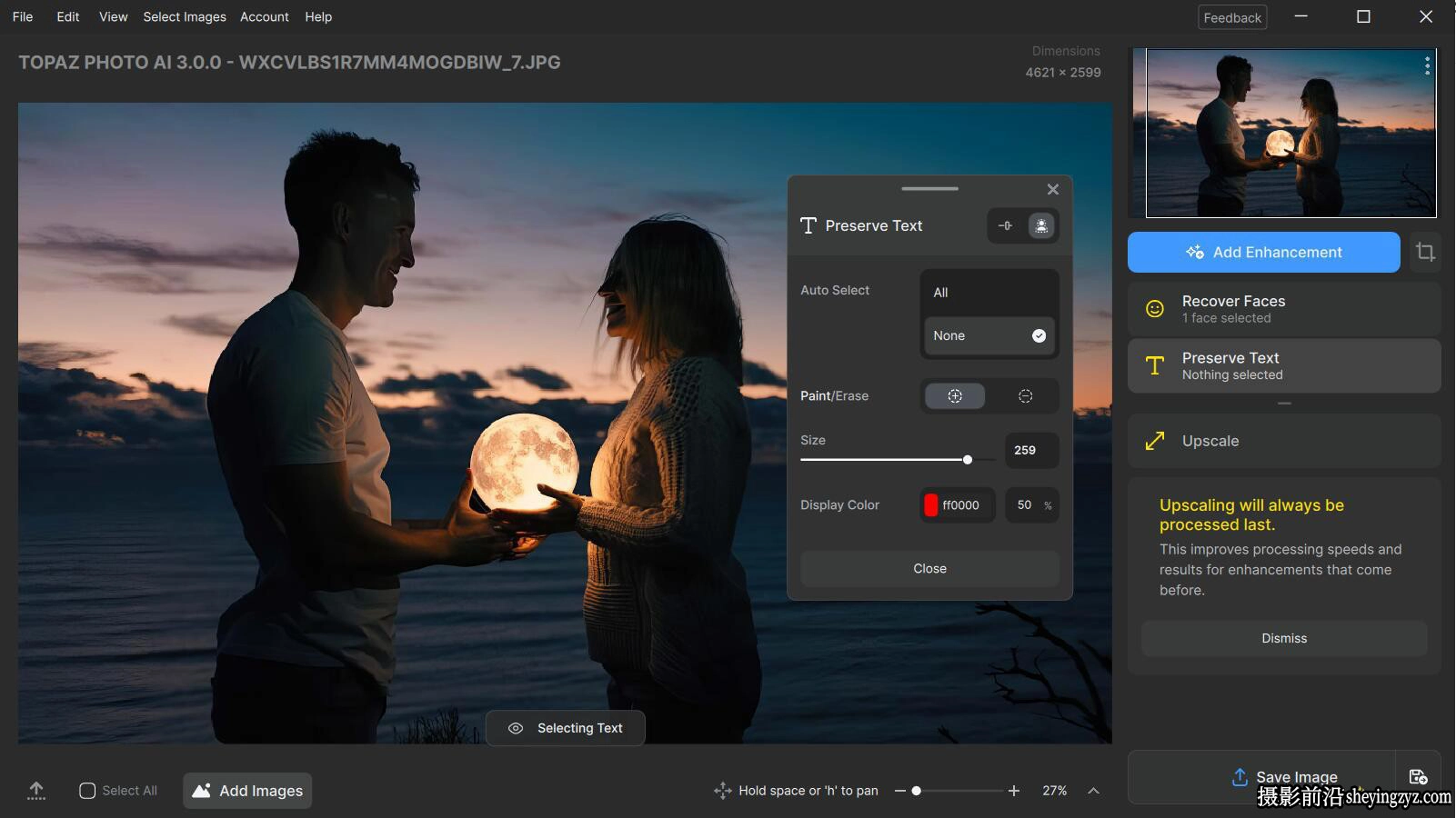Click the upload icon in the bottom-left bar
The width and height of the screenshot is (1456, 818).
[x=36, y=791]
